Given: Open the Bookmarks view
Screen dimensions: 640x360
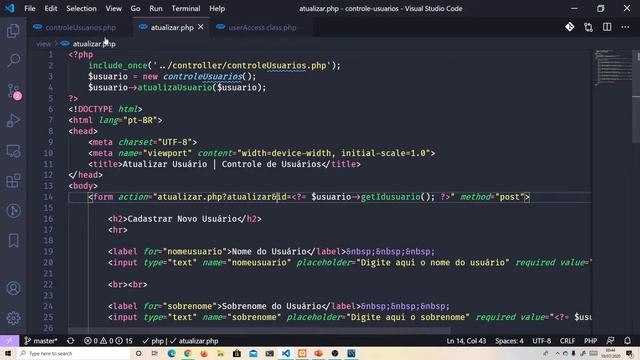Looking at the screenshot, I should point(13,240).
